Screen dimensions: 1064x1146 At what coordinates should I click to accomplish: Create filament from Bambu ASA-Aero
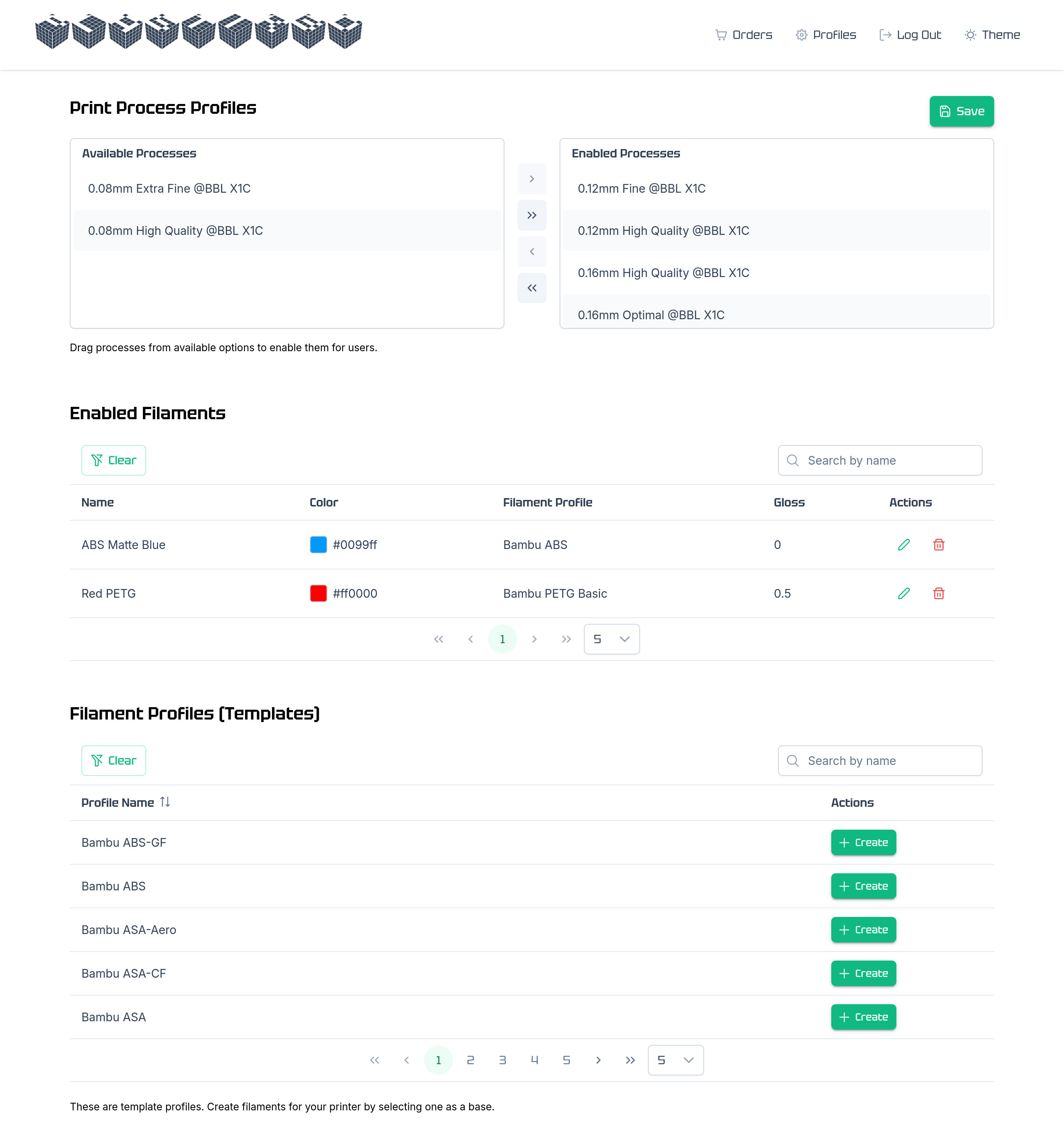pyautogui.click(x=863, y=930)
